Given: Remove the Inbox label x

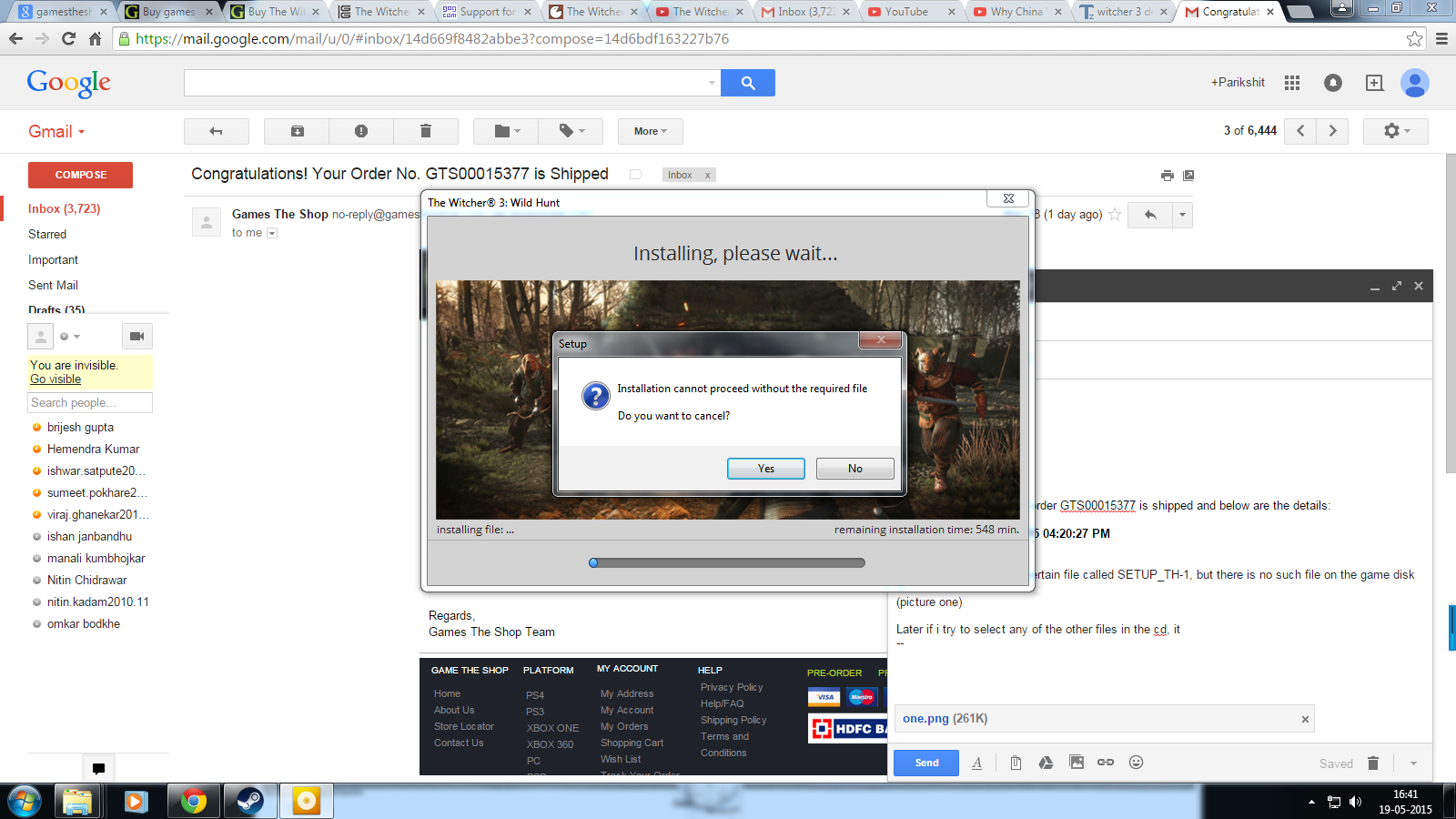Looking at the screenshot, I should pyautogui.click(x=708, y=176).
